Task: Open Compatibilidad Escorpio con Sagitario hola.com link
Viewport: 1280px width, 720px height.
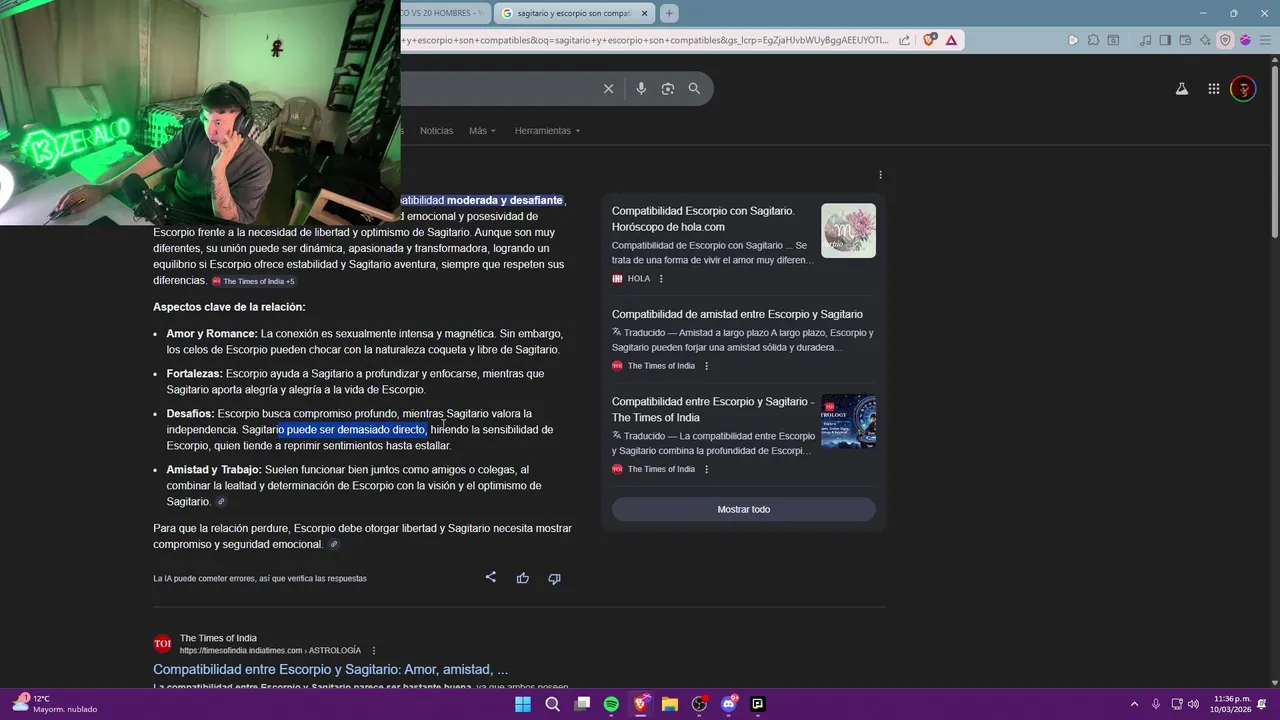Action: [x=703, y=219]
